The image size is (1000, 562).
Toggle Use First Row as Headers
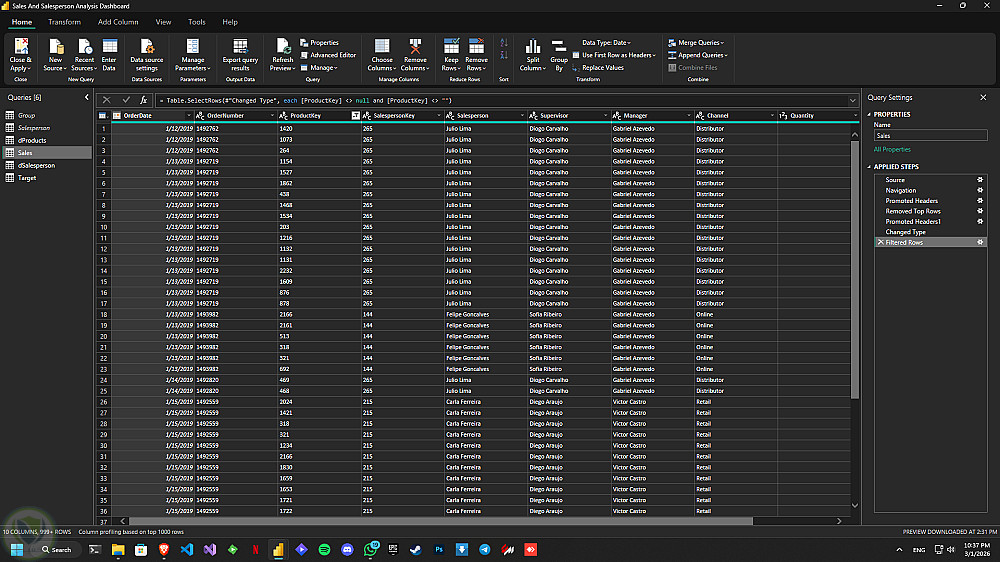pos(616,55)
